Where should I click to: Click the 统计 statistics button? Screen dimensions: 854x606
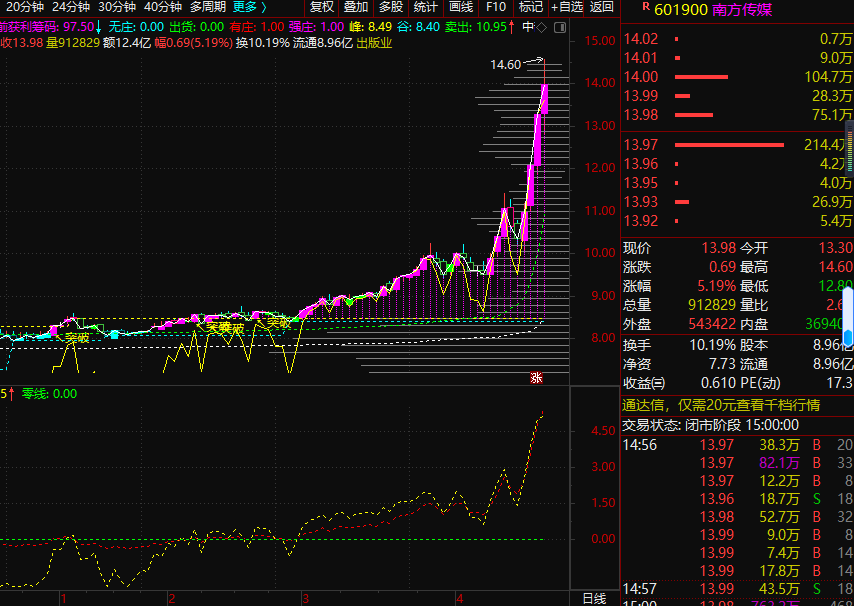point(425,7)
